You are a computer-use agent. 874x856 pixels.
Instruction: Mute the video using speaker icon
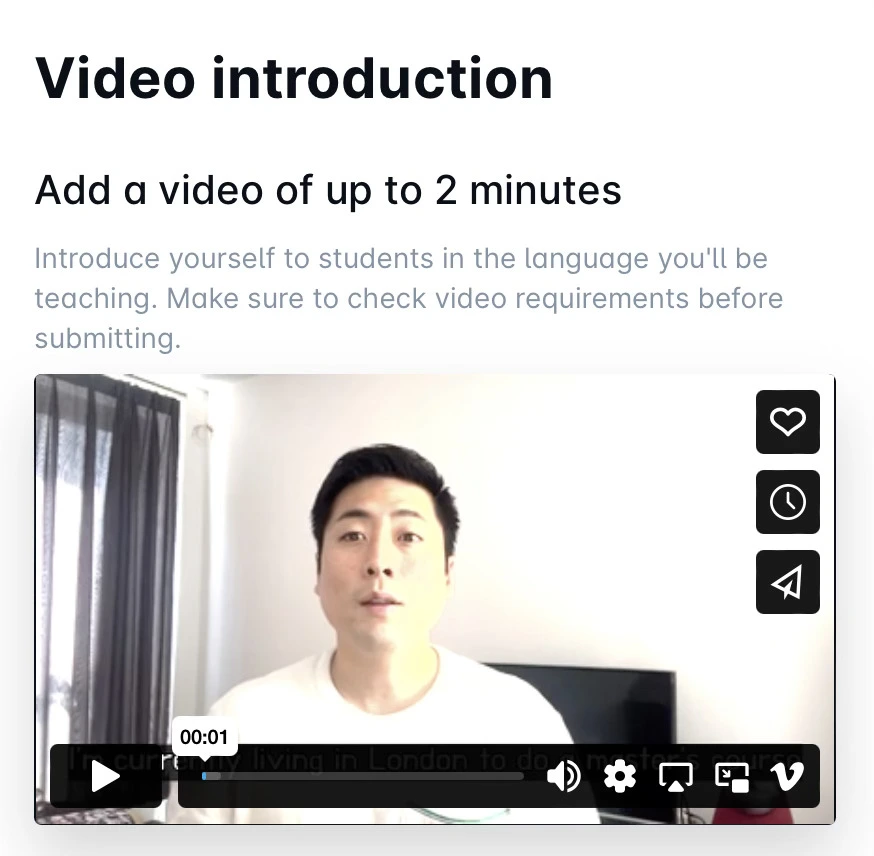tap(564, 776)
